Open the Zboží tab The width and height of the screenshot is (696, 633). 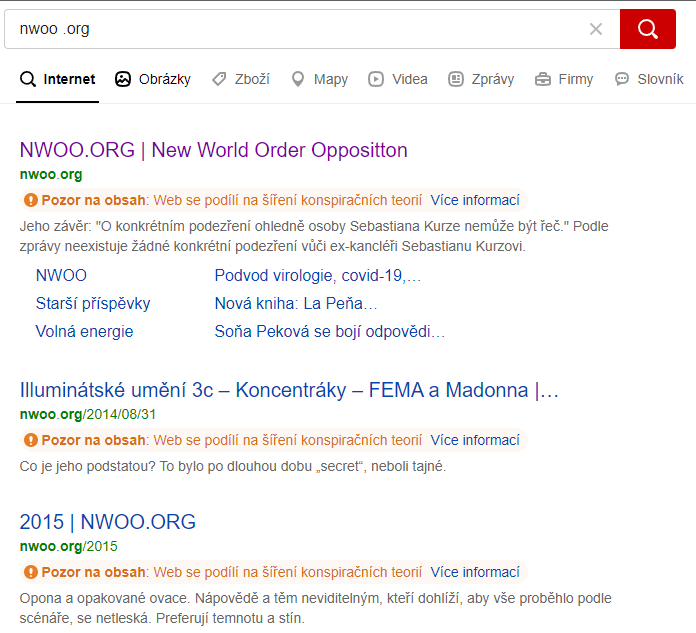click(x=241, y=79)
